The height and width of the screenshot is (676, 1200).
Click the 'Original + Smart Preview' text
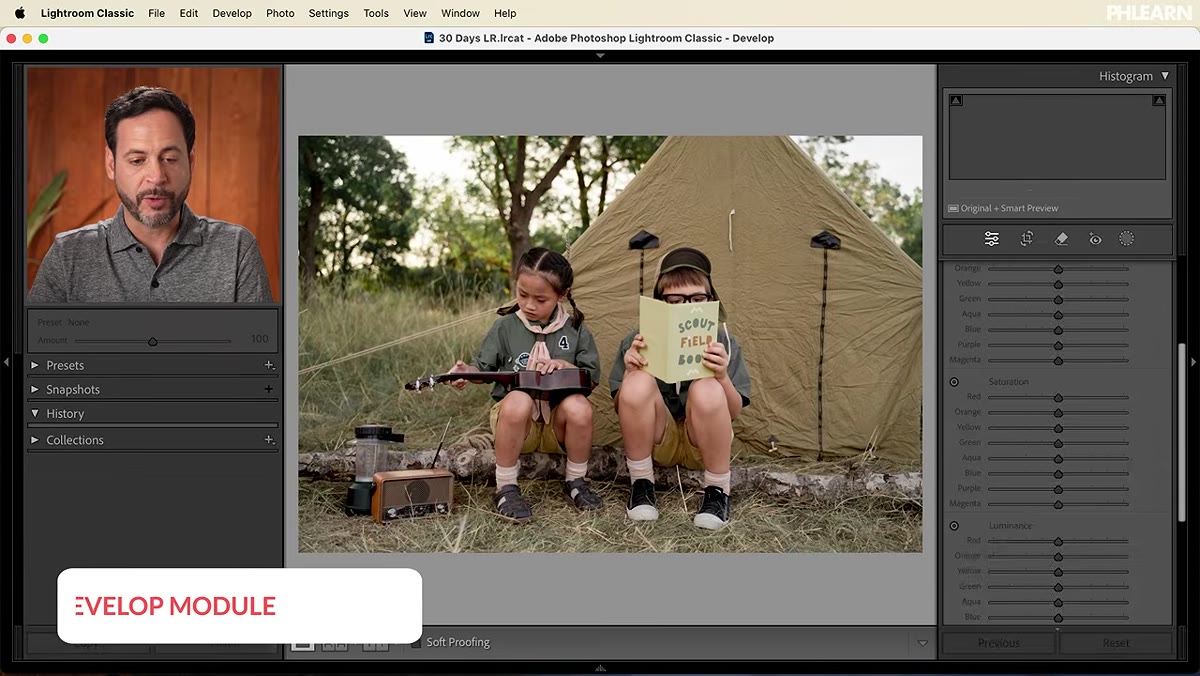click(x=1009, y=208)
